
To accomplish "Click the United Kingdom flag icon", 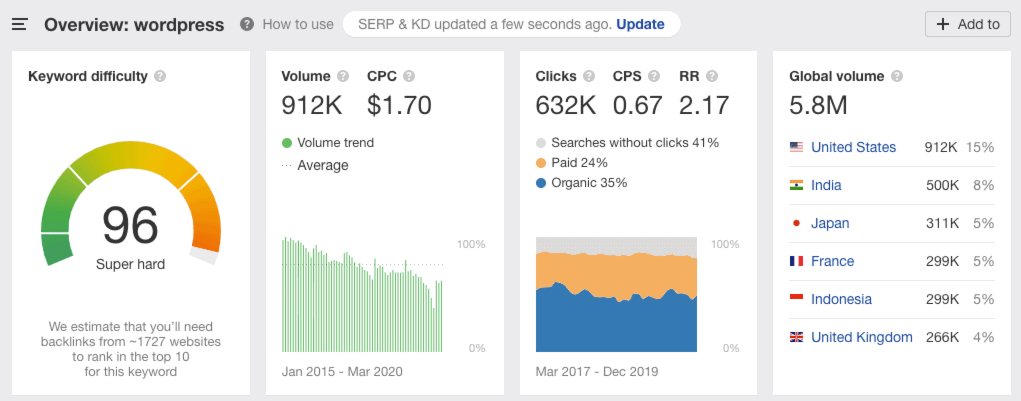I will pyautogui.click(x=796, y=337).
